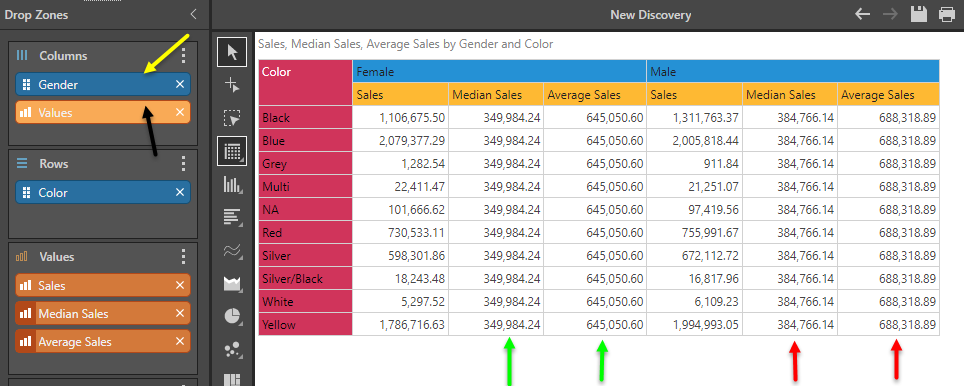The width and height of the screenshot is (964, 386).
Task: Open Values zone options menu
Action: (183, 256)
